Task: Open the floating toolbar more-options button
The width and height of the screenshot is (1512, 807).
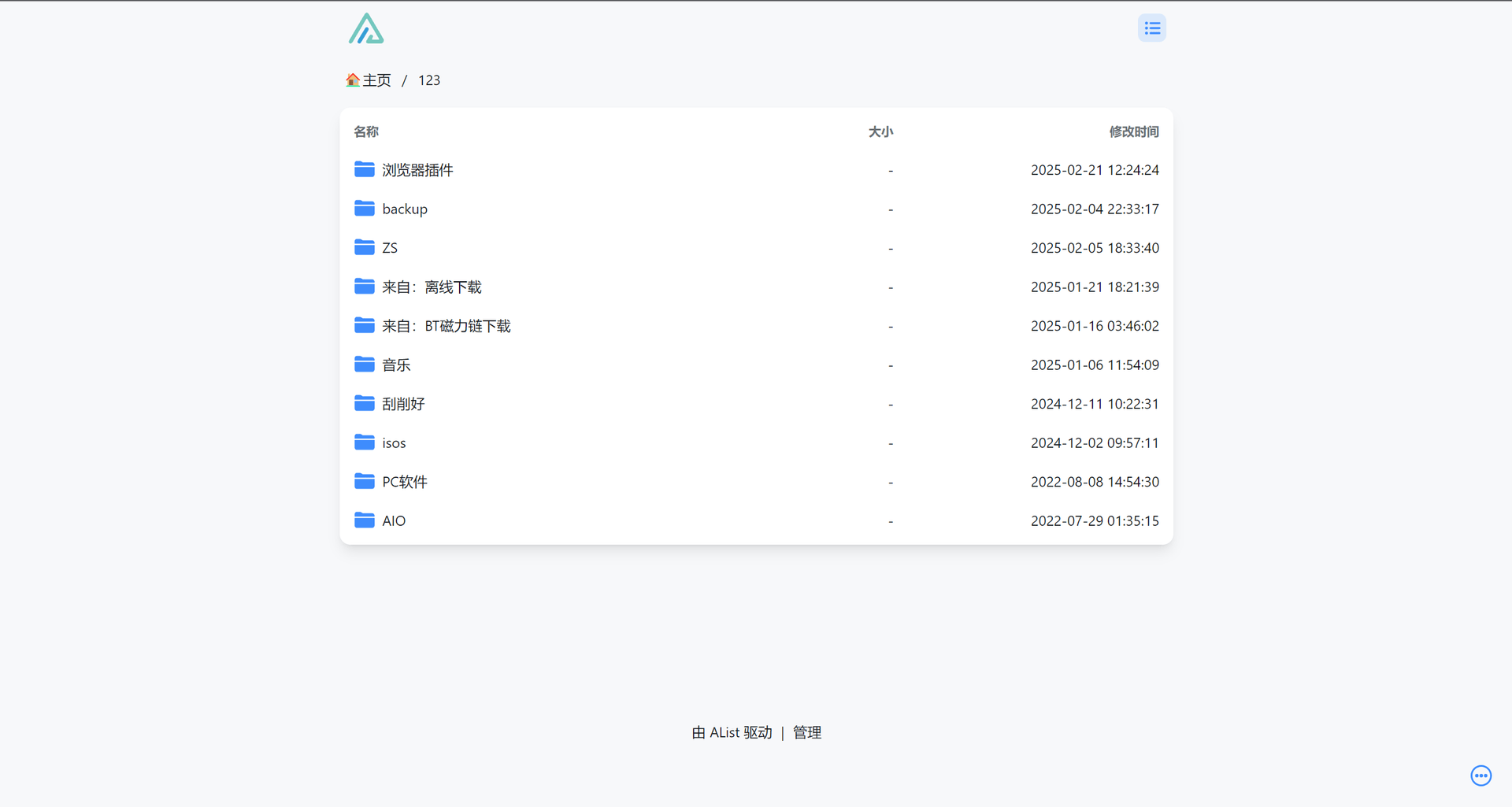Action: 1480,776
